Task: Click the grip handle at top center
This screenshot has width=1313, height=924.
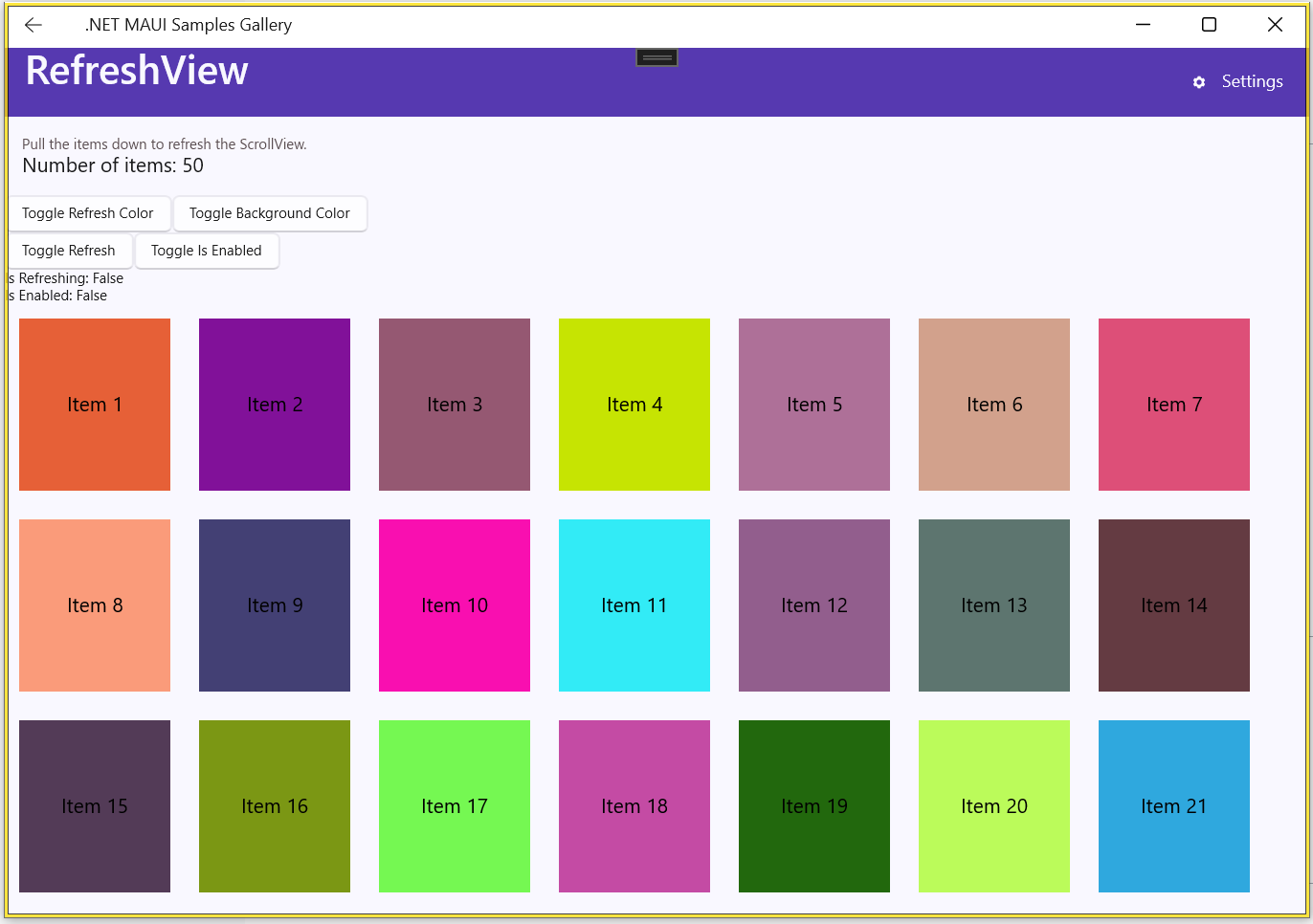Action: pyautogui.click(x=656, y=58)
